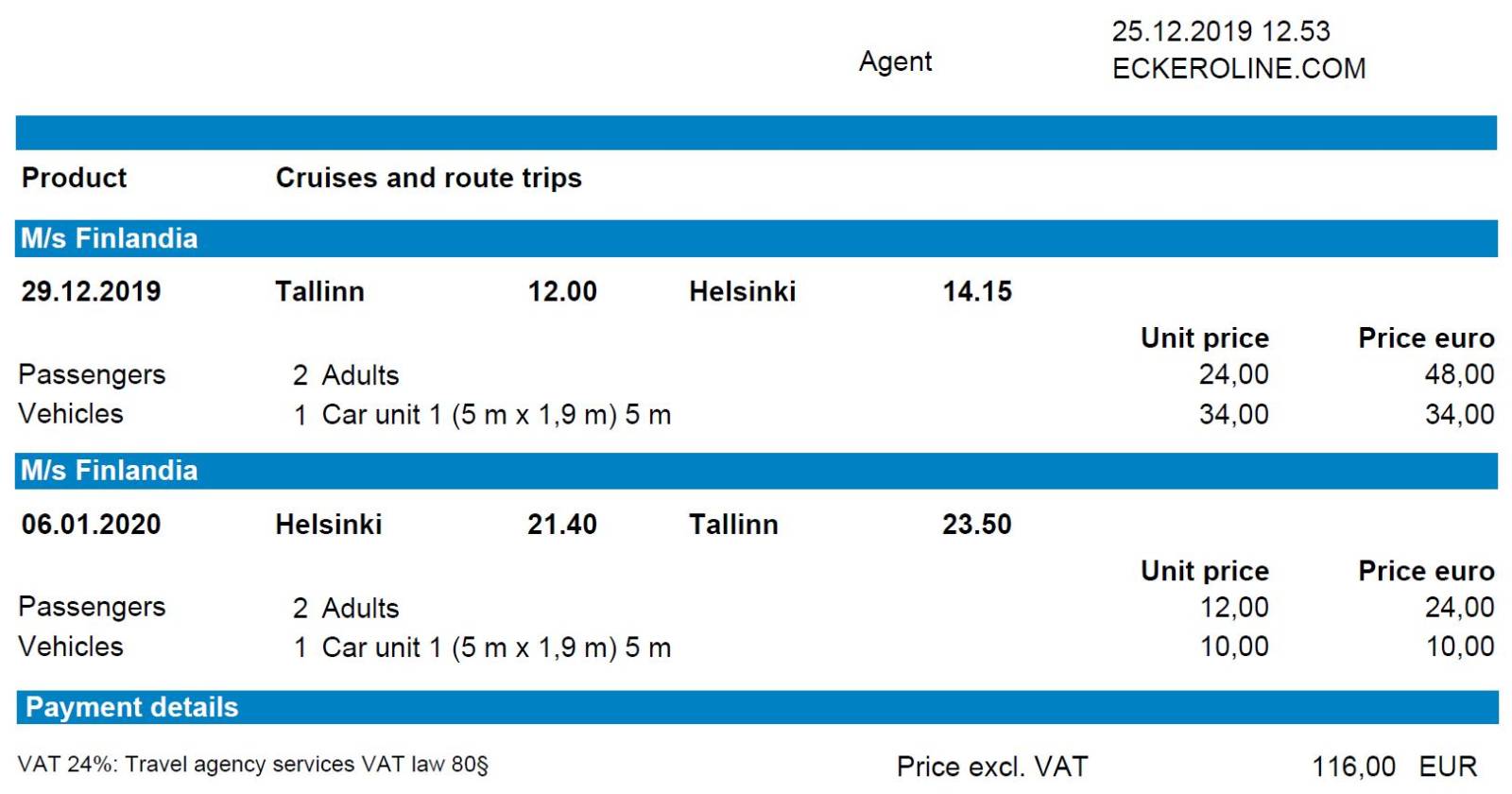Click the arrival time 23.50
This screenshot has width=1512, height=794.
977,525
